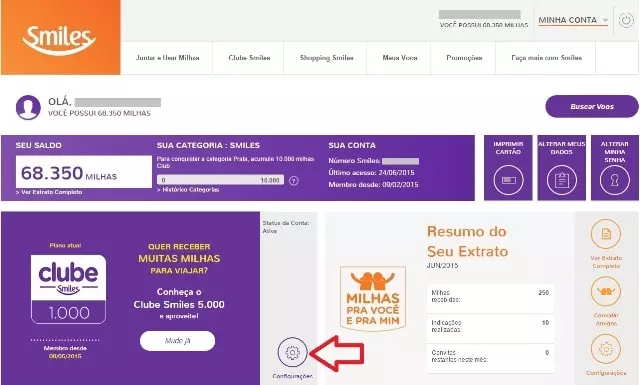Viewport: 640px width, 385px height.
Task: Click the JUN/2015 statement period text
Action: click(442, 265)
